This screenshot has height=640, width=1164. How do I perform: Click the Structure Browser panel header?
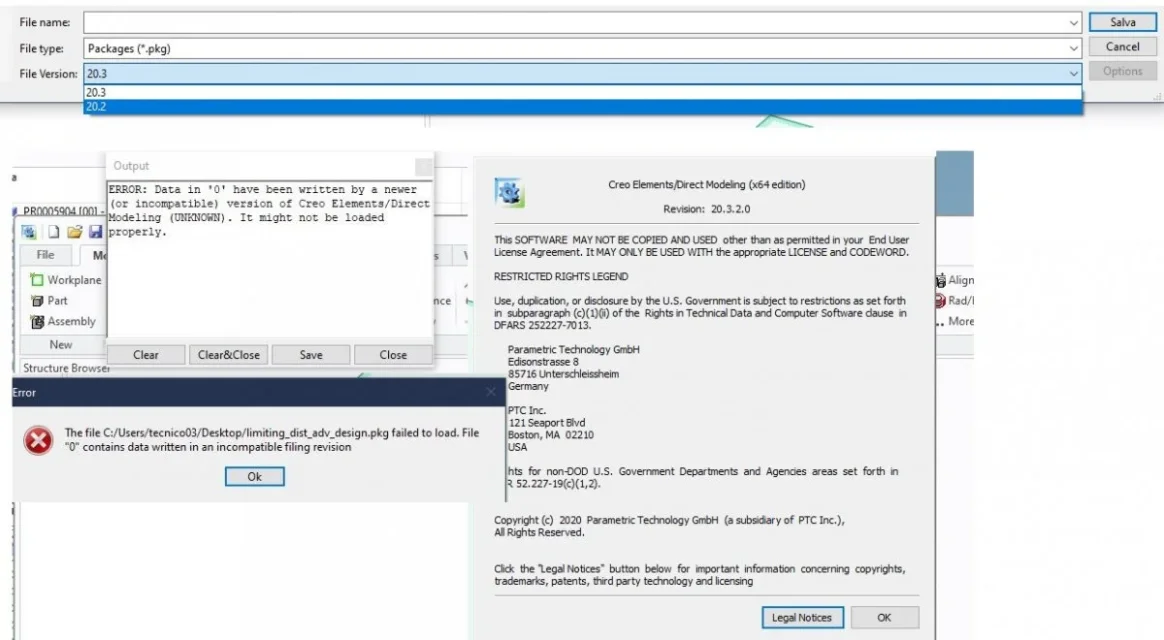pyautogui.click(x=66, y=368)
